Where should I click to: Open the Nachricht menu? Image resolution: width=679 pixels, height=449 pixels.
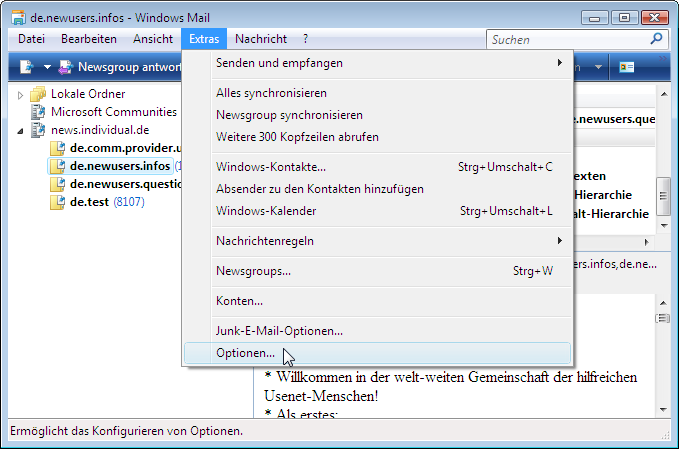(261, 39)
